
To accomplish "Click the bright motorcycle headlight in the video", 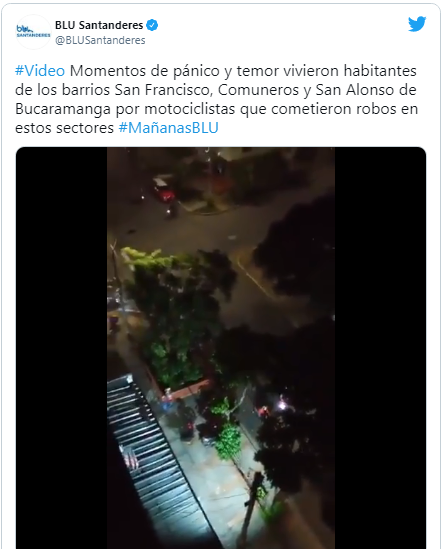I will tap(282, 405).
